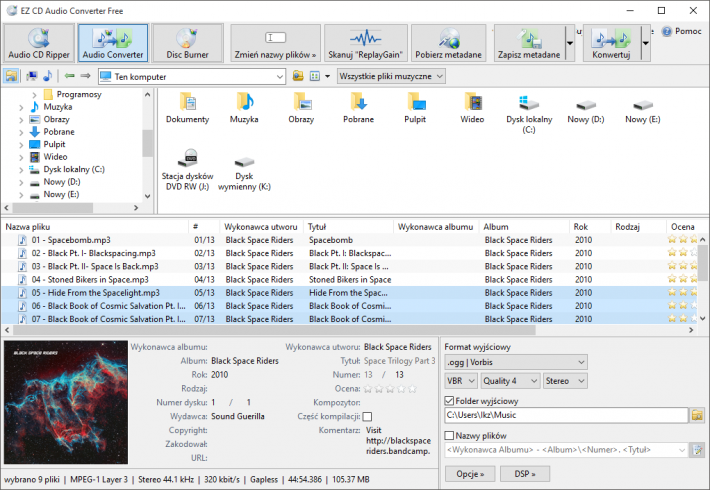Viewport: 710px width, 490px height.
Task: Open the Disc Burner mode
Action: (187, 43)
